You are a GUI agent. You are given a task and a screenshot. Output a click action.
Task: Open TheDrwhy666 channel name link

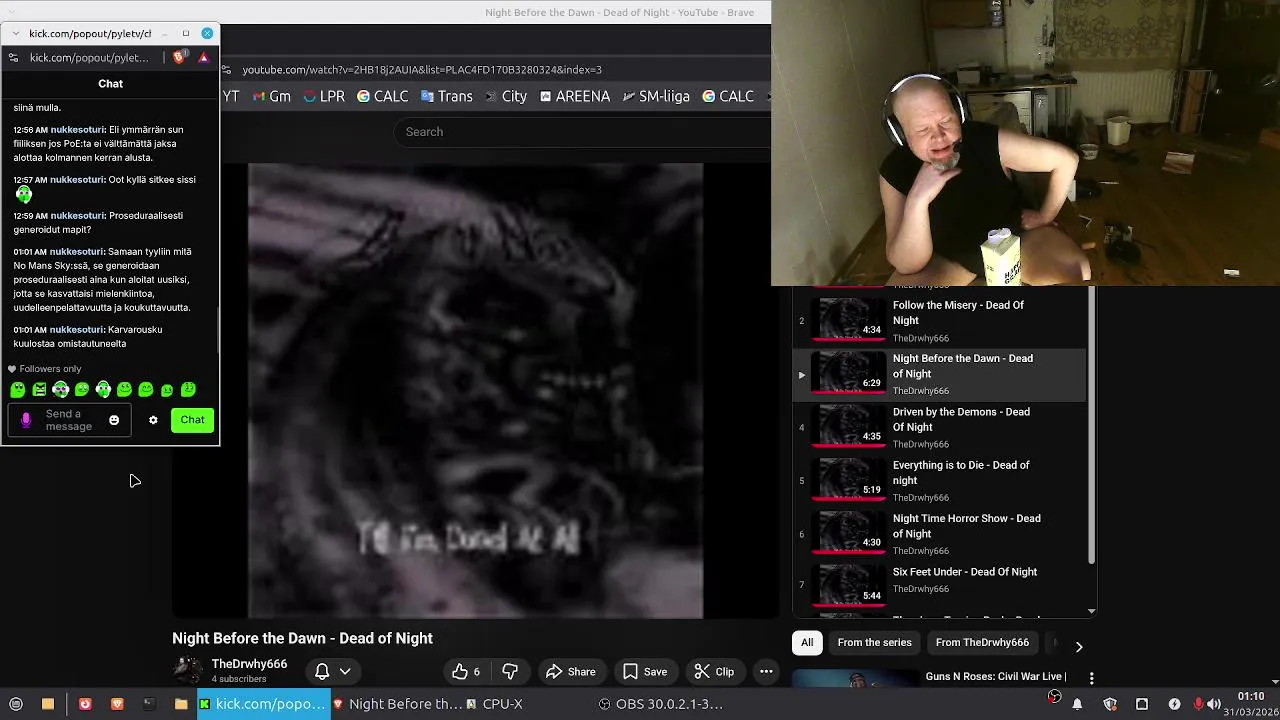point(249,664)
